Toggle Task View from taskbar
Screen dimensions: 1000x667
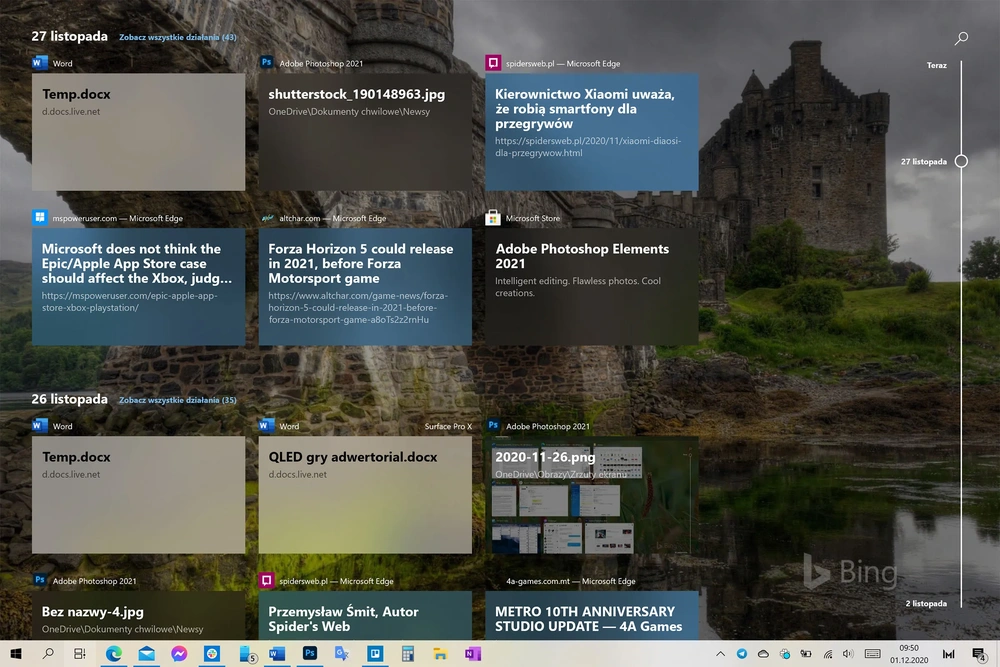[80, 654]
